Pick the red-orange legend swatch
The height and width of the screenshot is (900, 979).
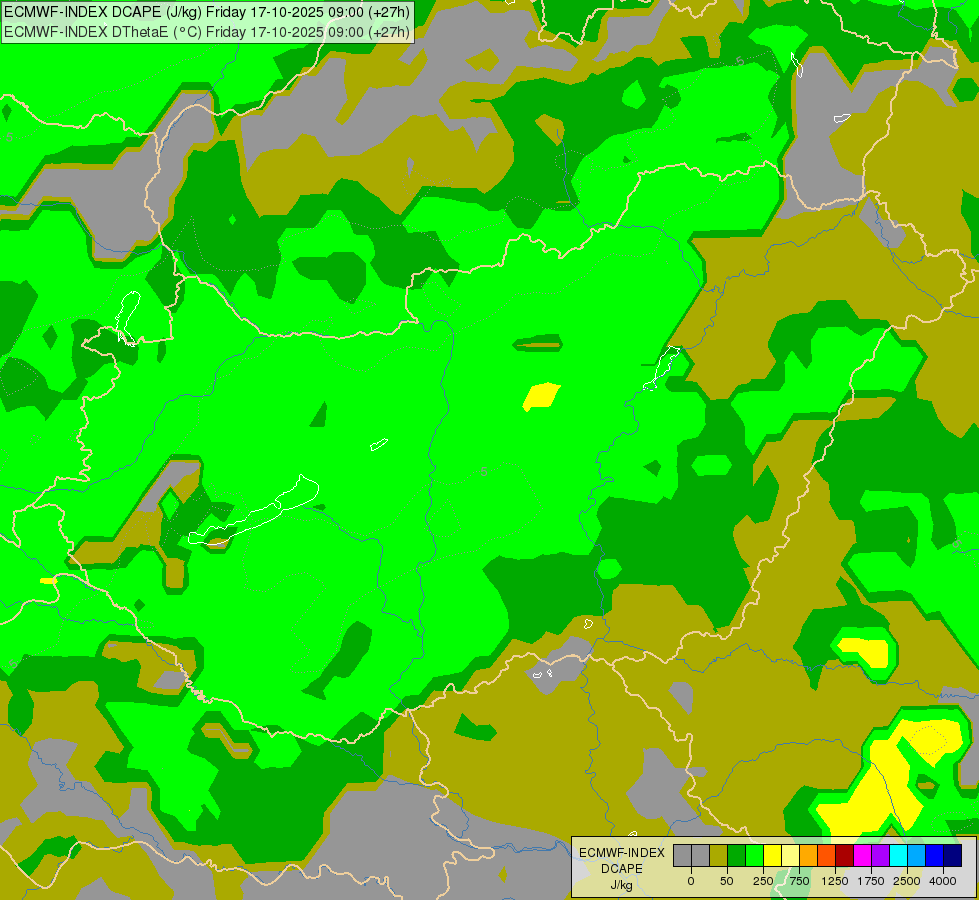click(827, 855)
